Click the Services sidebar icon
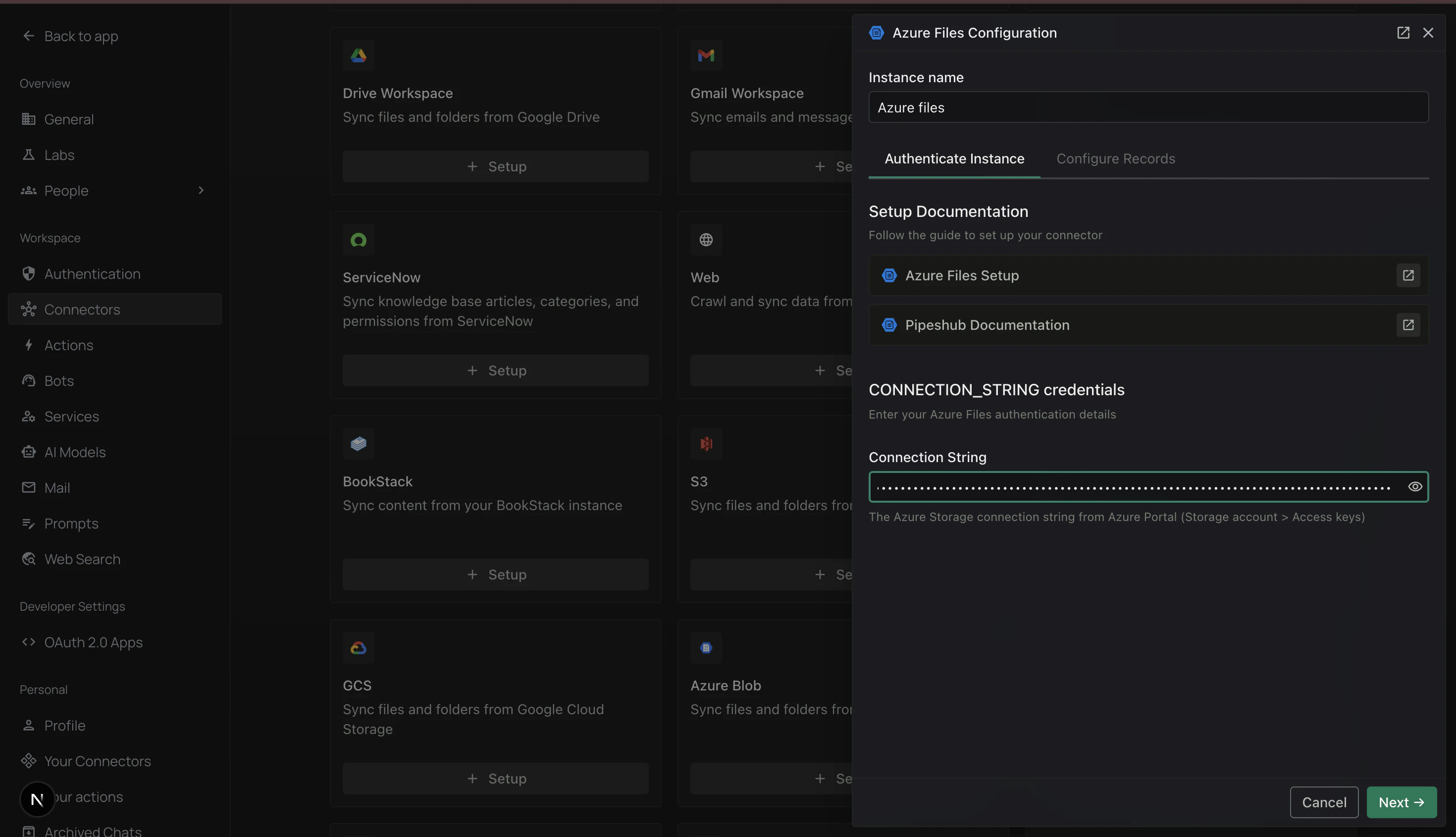Screen dimensions: 1456x837 pos(29,416)
